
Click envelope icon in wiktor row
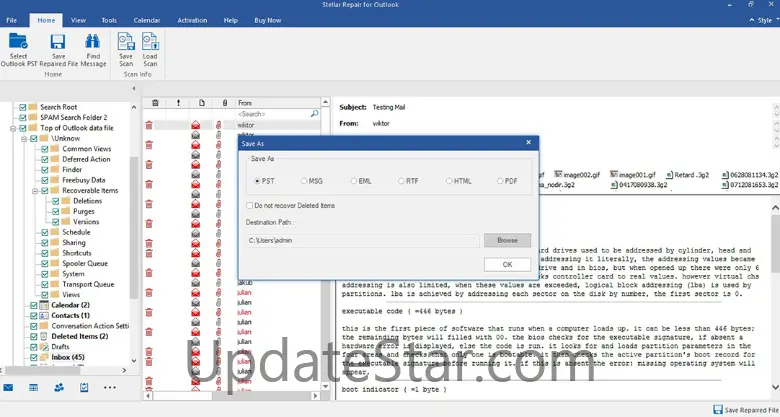(195, 125)
